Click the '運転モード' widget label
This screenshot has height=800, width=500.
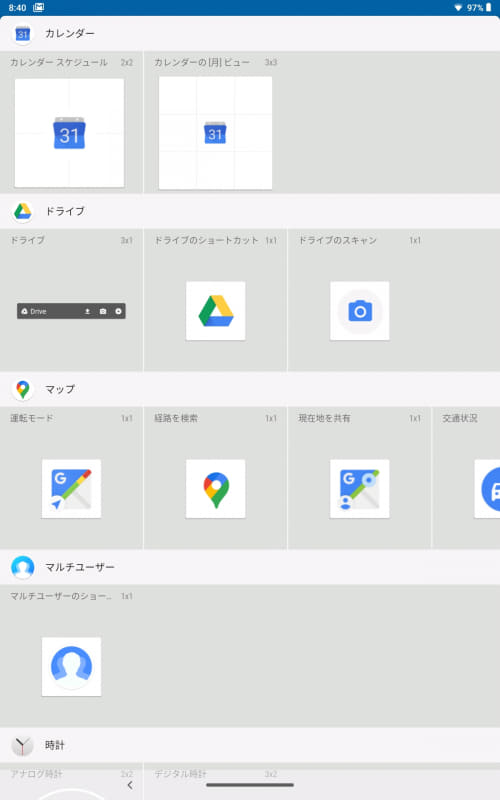pyautogui.click(x=32, y=418)
